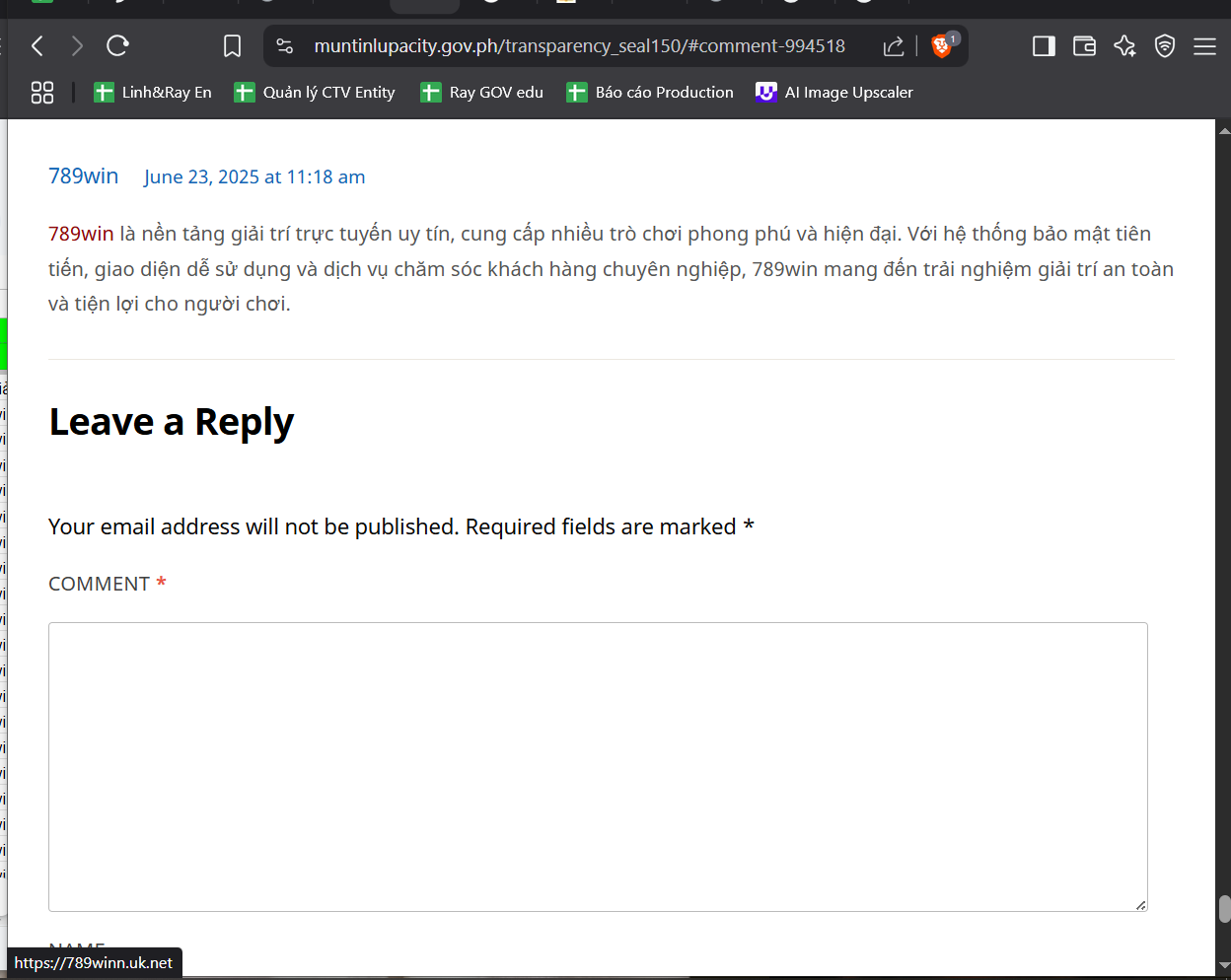Grab the comment box resize handle
Viewport: 1231px width, 980px height.
click(1140, 904)
